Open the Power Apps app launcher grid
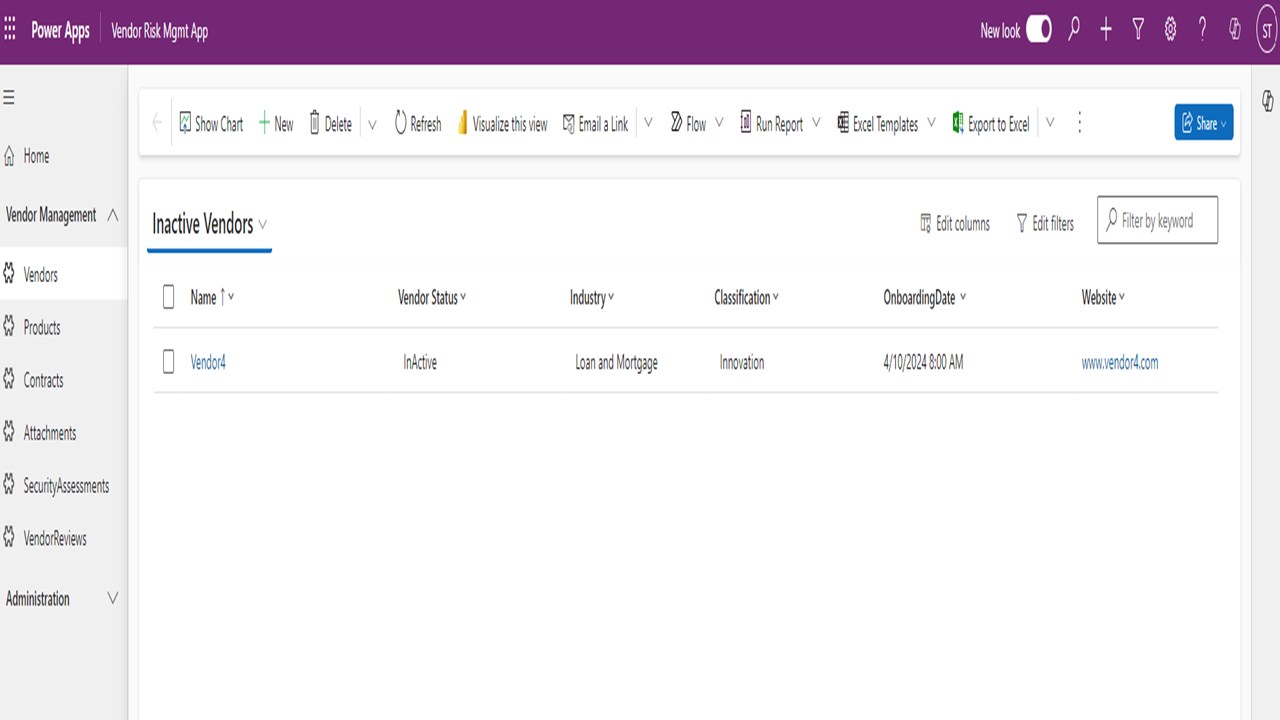Screen dimensions: 1280x720 [10, 31]
